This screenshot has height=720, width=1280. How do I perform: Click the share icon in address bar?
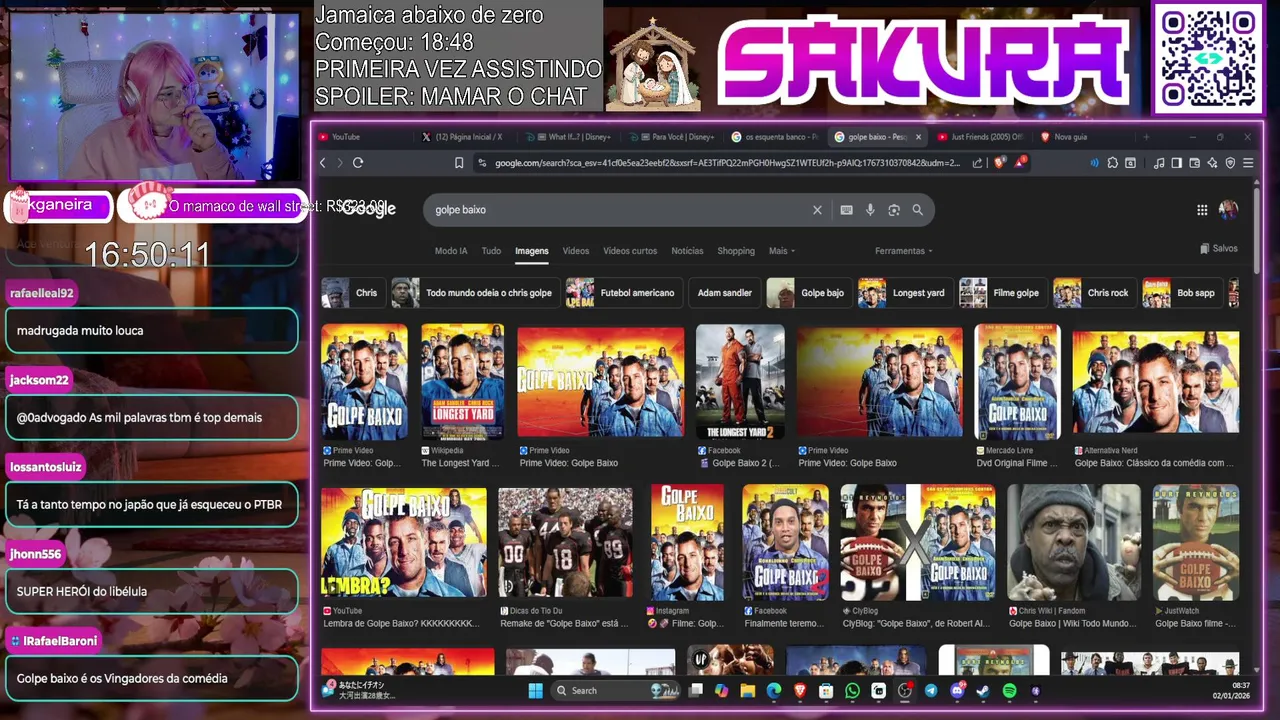[977, 163]
